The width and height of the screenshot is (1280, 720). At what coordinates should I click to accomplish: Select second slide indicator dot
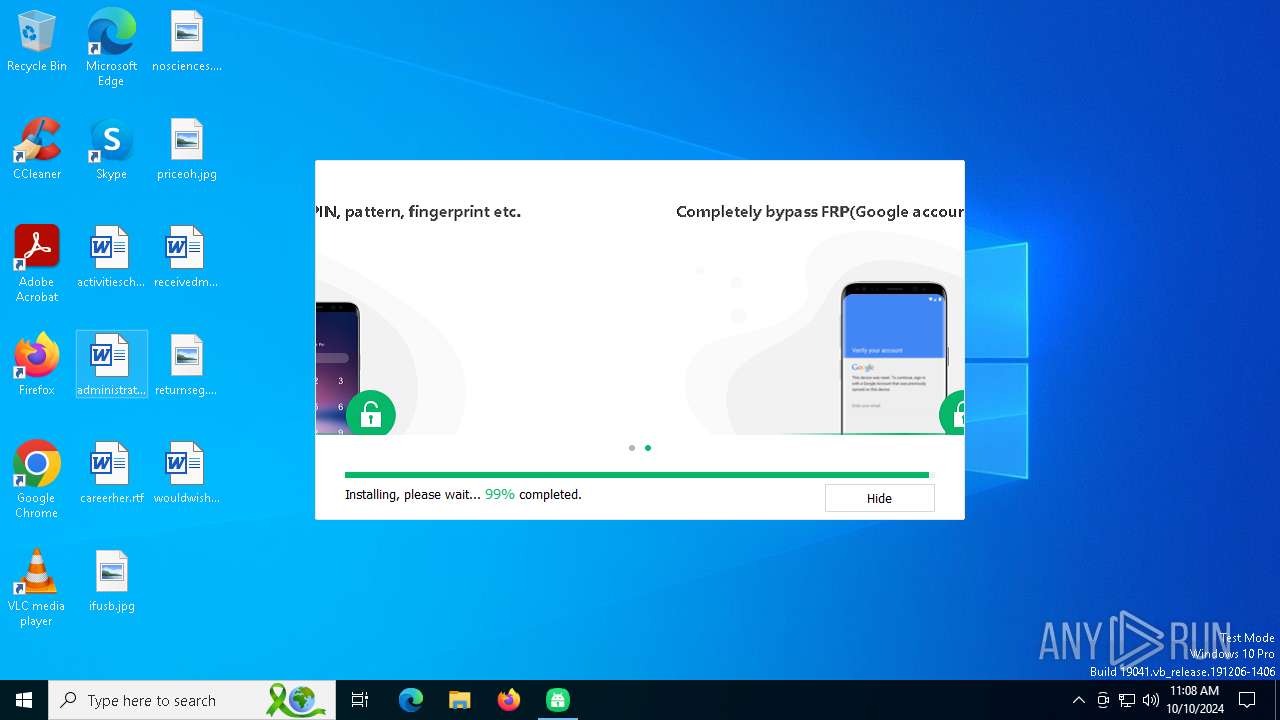[x=648, y=448]
